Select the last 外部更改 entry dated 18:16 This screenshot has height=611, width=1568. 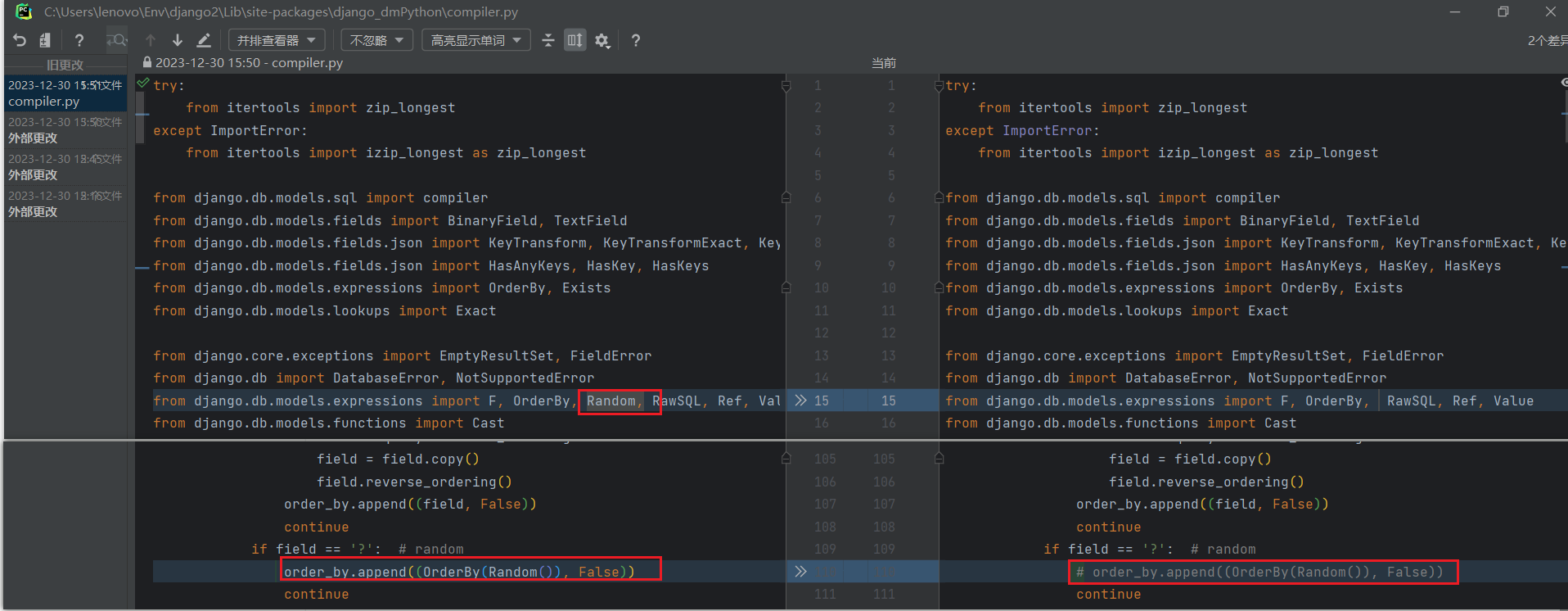(65, 203)
